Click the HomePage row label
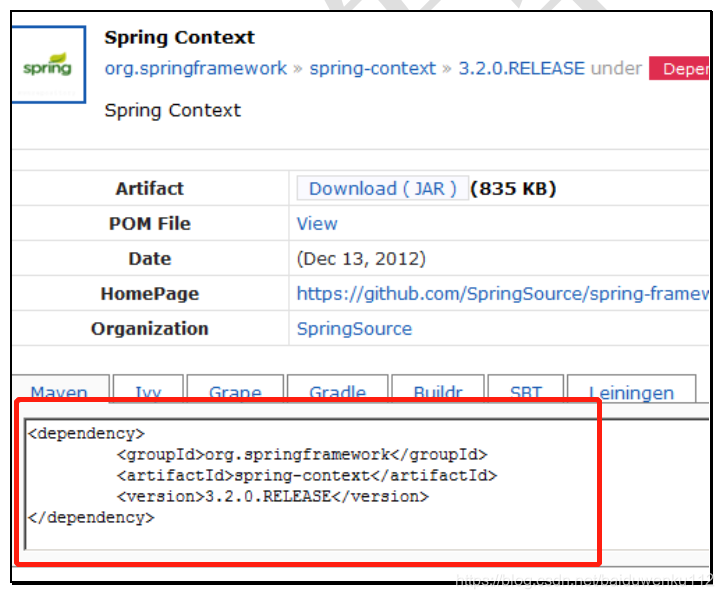Image resolution: width=724 pixels, height=599 pixels. 150,294
